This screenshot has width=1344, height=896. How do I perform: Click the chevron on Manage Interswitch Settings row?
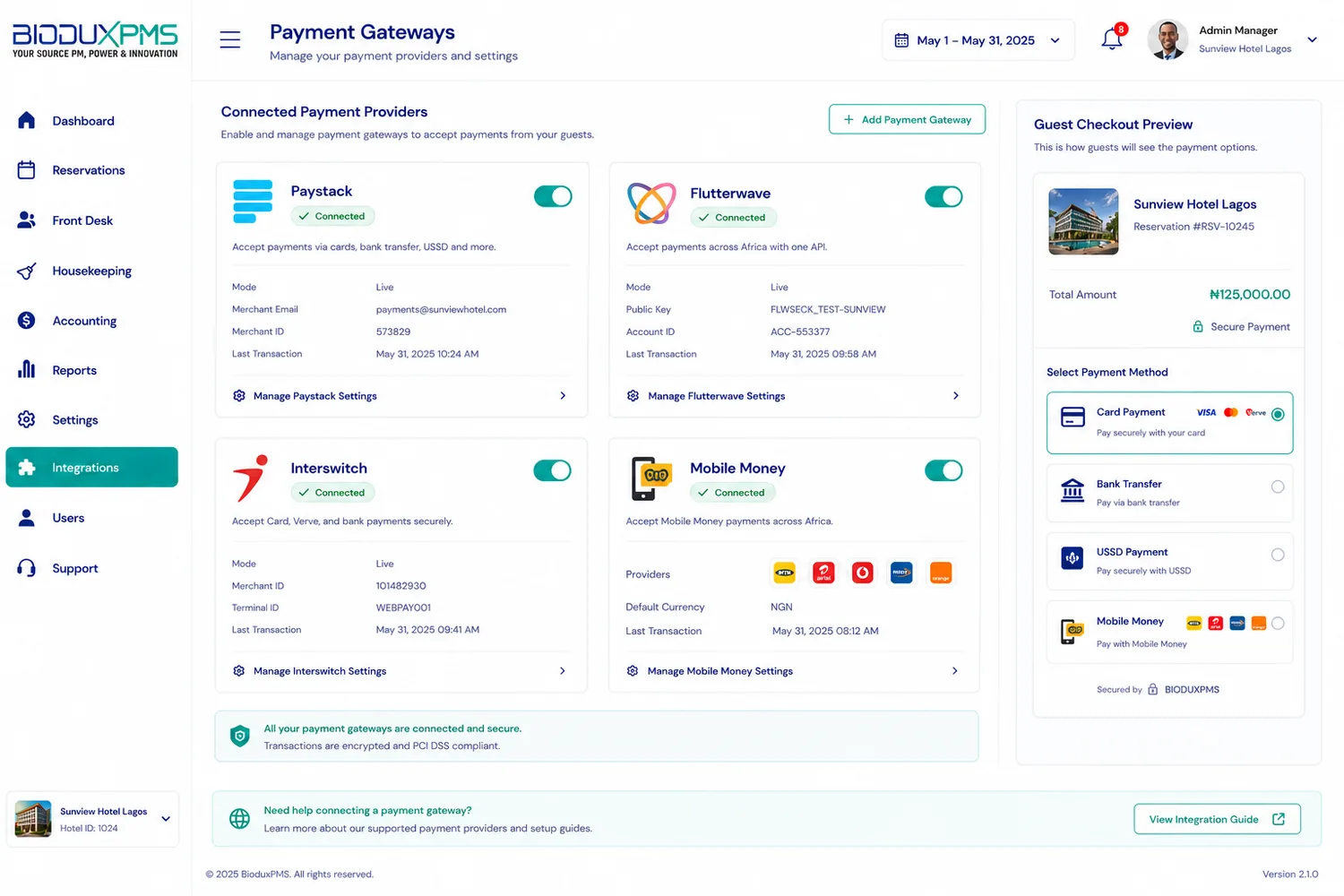(563, 670)
